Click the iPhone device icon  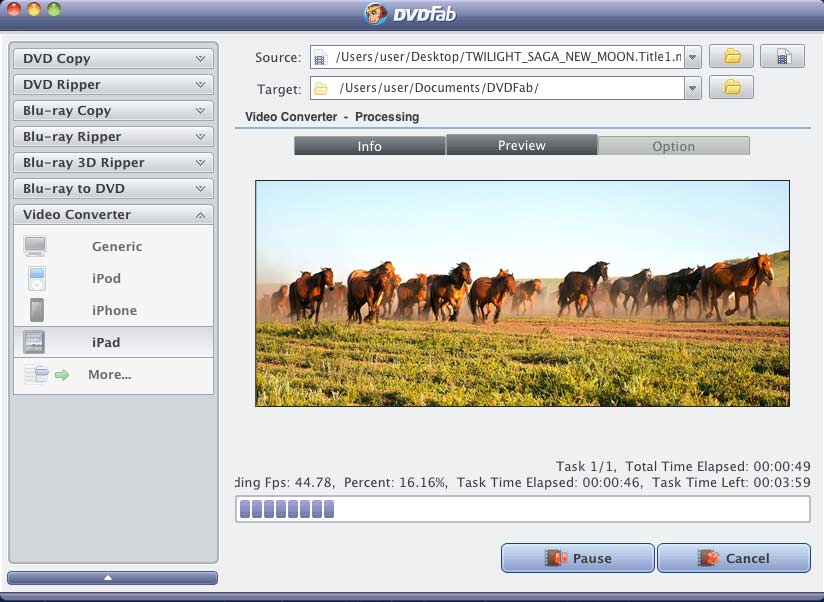pos(37,310)
